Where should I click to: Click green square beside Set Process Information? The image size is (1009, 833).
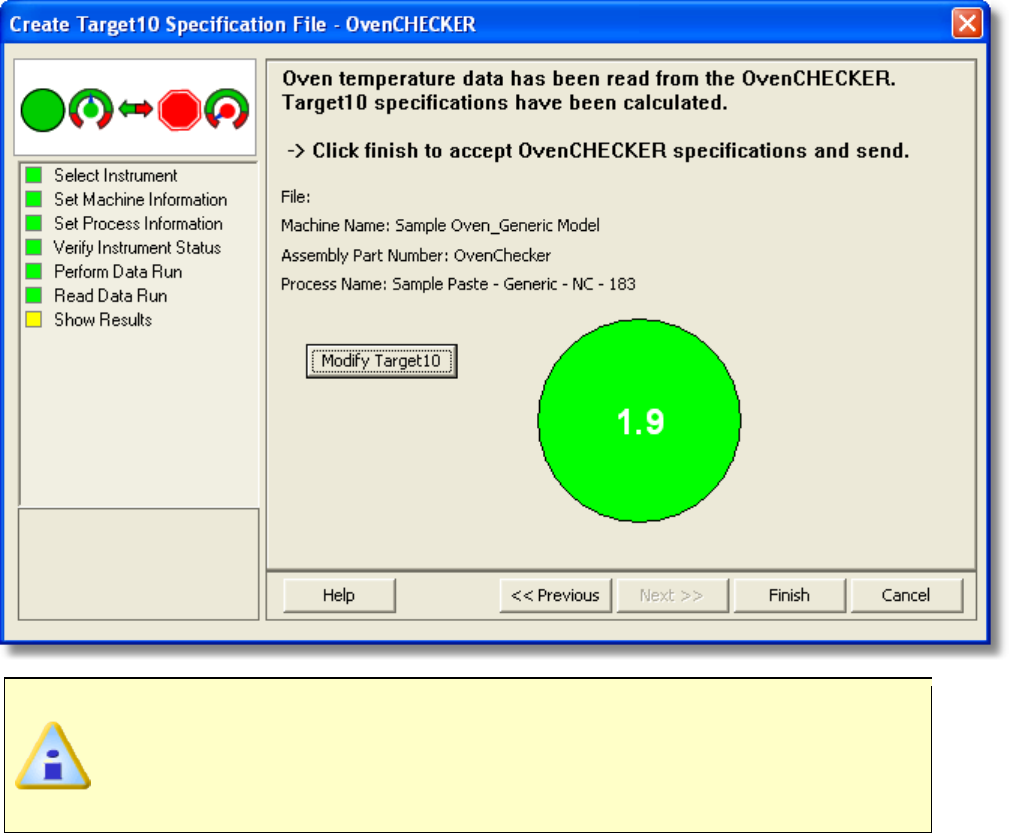tap(34, 223)
